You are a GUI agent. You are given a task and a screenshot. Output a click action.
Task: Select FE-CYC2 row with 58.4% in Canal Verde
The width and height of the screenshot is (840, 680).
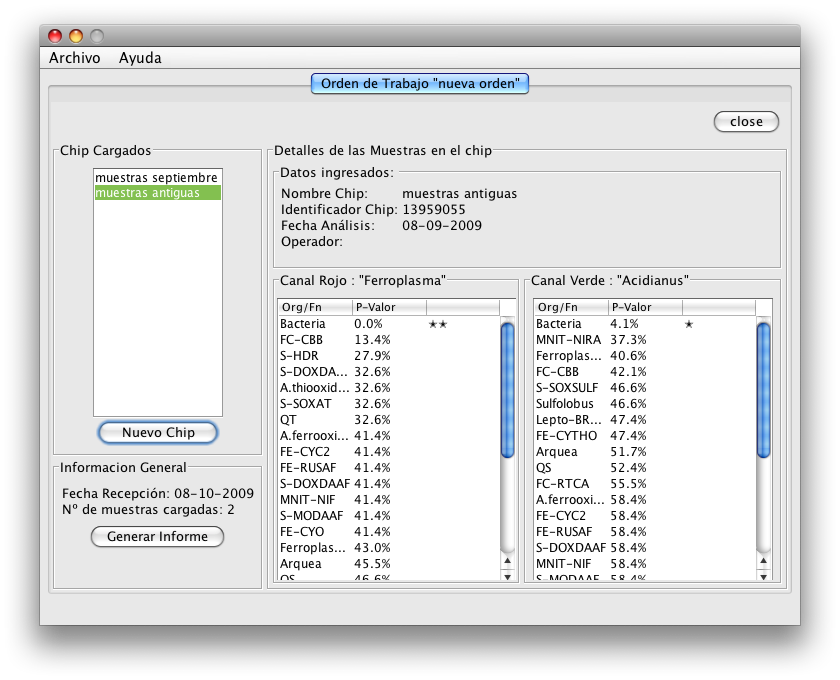(645, 516)
